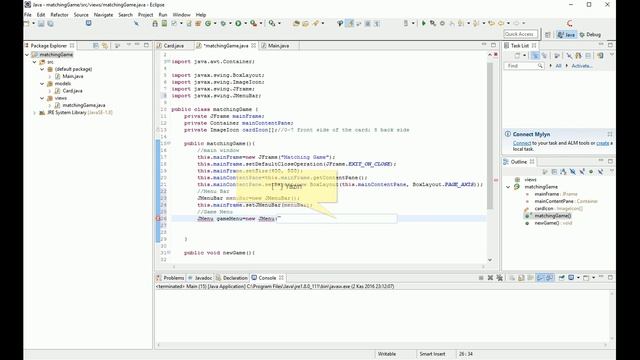Screen dimensions: 640x360
Task: Select matchingGame.java in Package Explorer
Action: tap(84, 105)
